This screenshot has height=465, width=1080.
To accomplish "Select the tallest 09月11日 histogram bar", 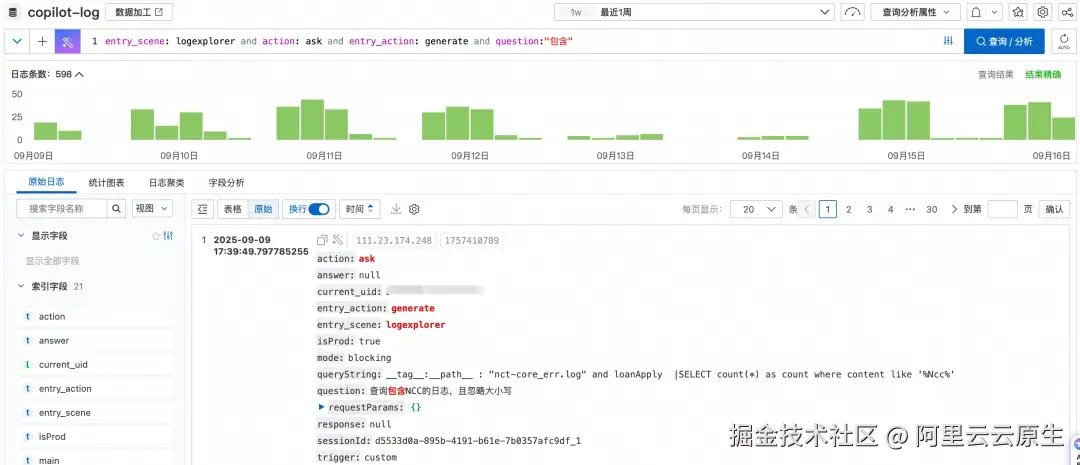I will [312, 120].
